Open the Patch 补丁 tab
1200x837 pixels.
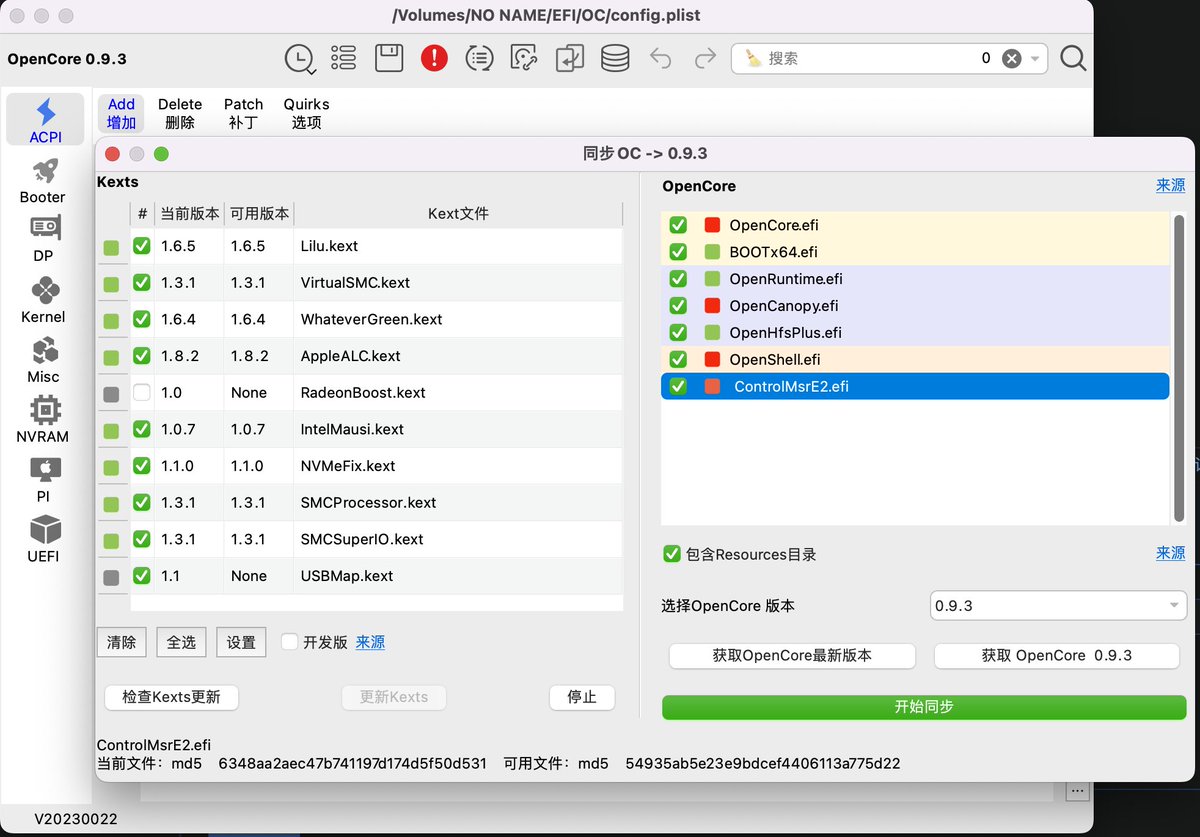(x=243, y=112)
